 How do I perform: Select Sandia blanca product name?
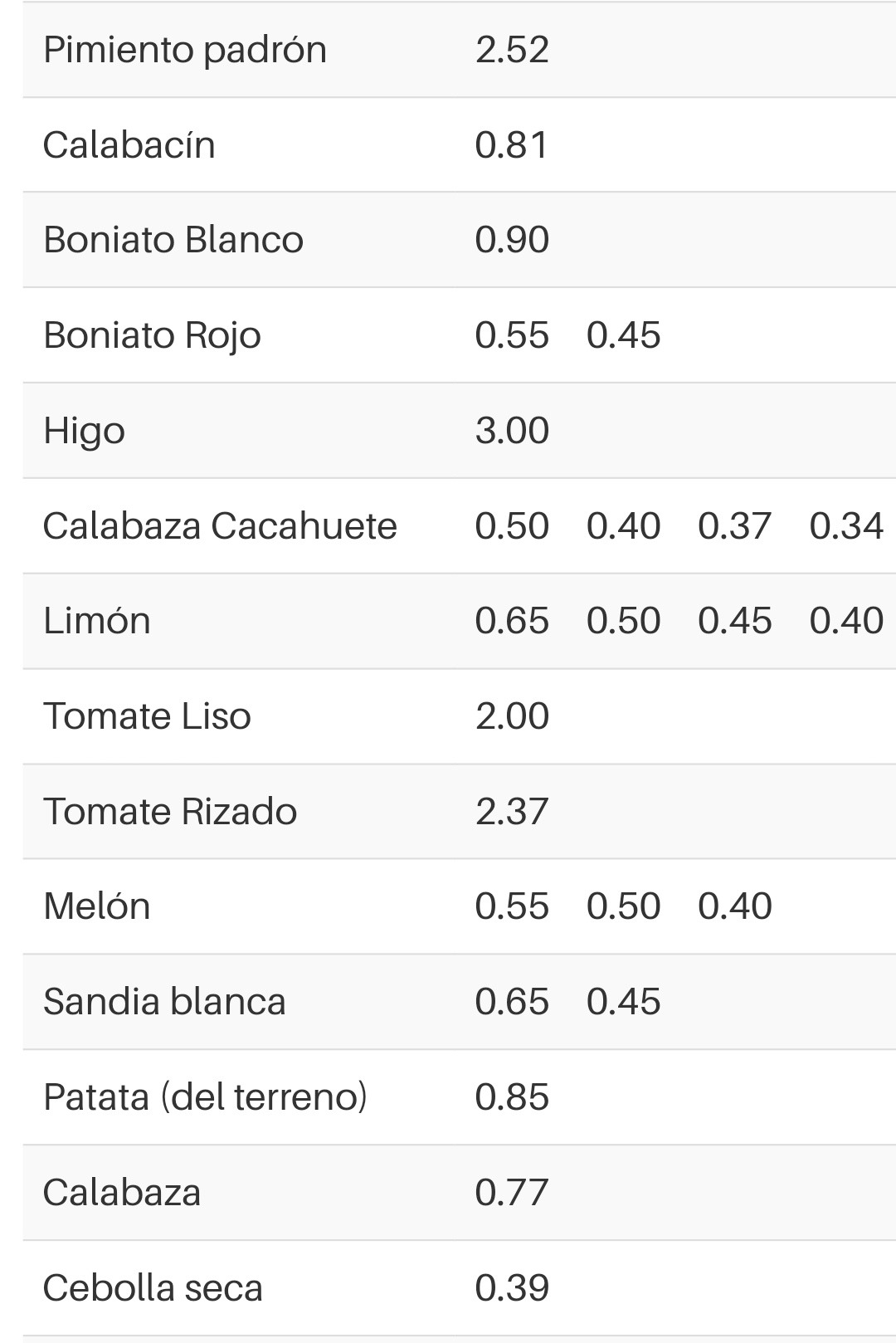(x=164, y=1002)
